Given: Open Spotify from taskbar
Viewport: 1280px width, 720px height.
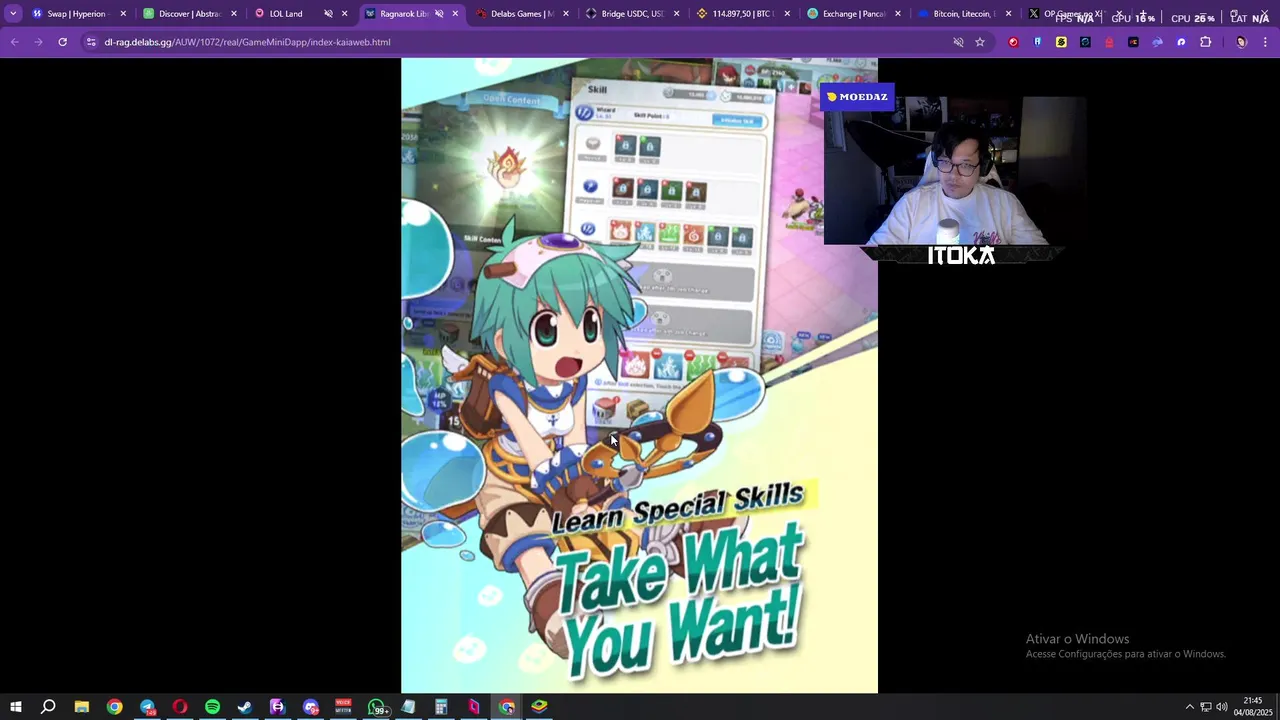Looking at the screenshot, I should (x=213, y=707).
